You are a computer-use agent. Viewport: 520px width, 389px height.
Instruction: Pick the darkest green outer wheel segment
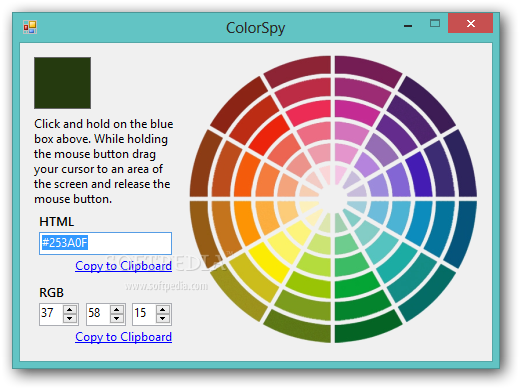[x=368, y=328]
